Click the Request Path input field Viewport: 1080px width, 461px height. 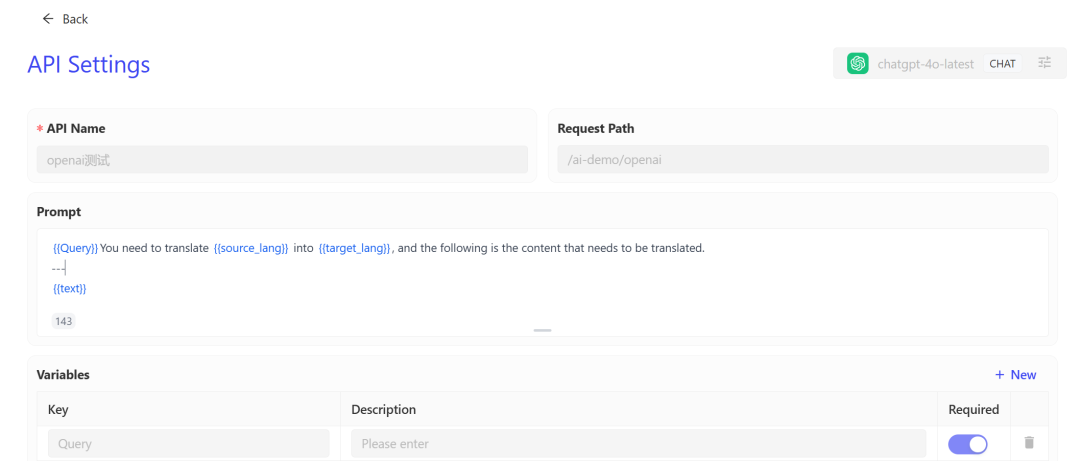802,160
